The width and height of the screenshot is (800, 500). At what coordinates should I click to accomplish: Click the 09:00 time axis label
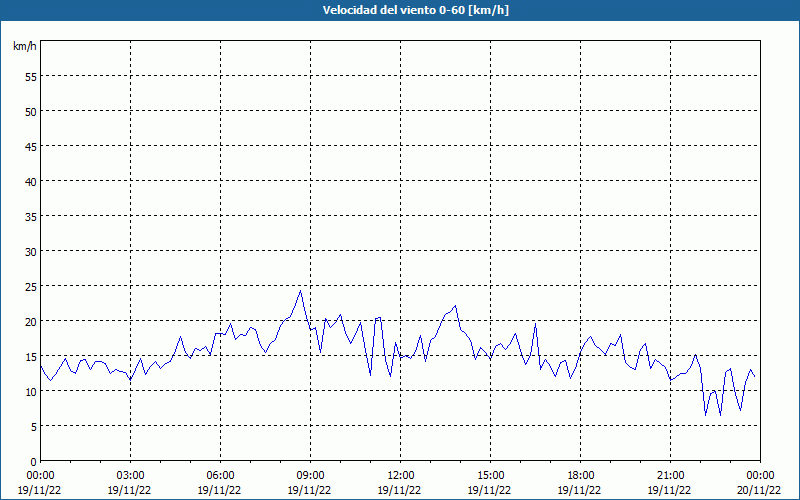pyautogui.click(x=310, y=476)
